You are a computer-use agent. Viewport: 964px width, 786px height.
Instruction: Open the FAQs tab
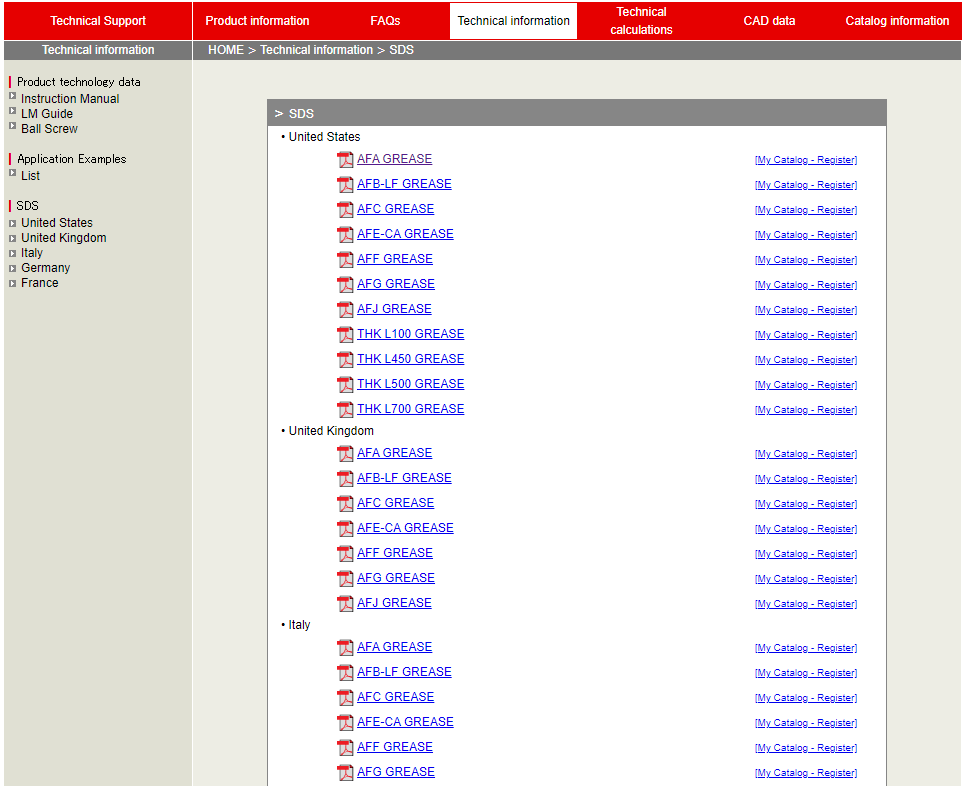pyautogui.click(x=385, y=21)
